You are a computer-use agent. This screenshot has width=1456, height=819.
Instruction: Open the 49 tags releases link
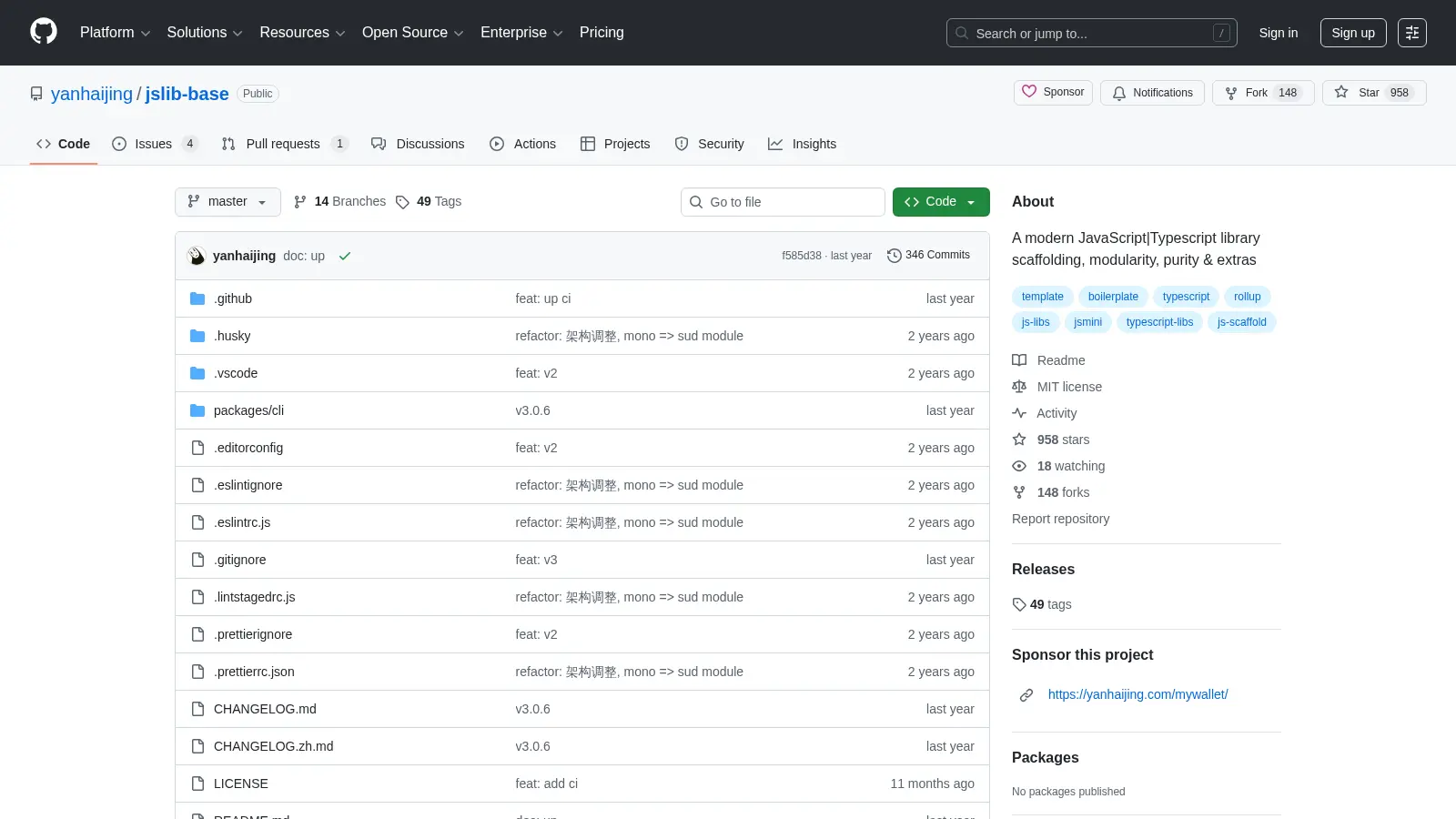click(1042, 604)
